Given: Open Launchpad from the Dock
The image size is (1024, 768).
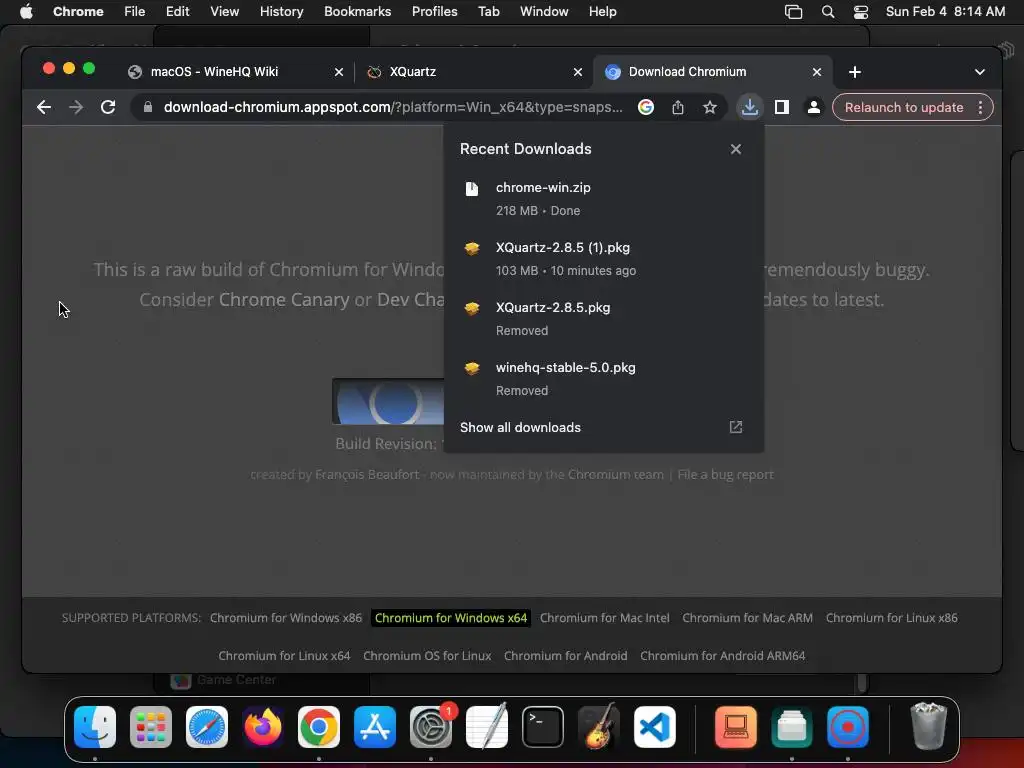Looking at the screenshot, I should tap(151, 726).
